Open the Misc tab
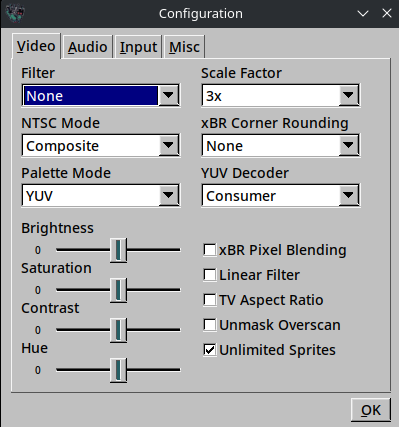 tap(184, 47)
